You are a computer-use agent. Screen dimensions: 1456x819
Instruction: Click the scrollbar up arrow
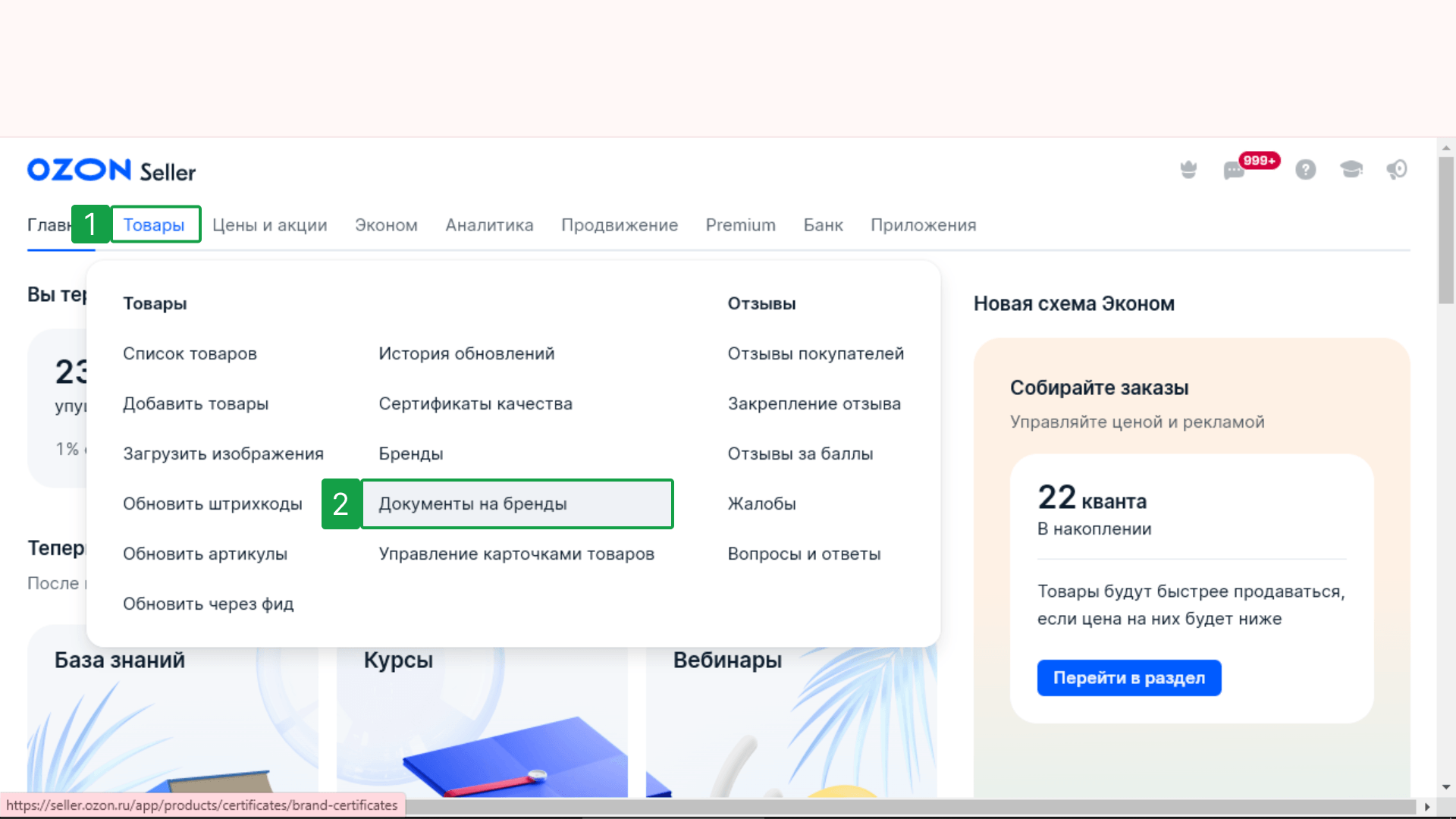tap(1446, 147)
